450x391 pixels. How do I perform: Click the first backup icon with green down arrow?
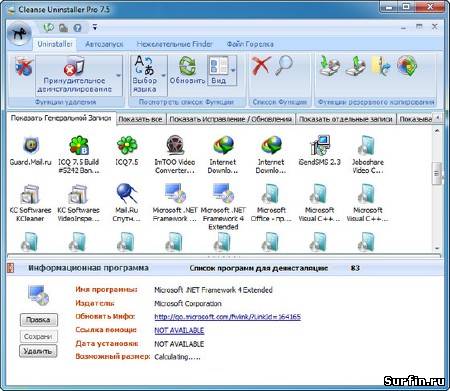click(329, 65)
